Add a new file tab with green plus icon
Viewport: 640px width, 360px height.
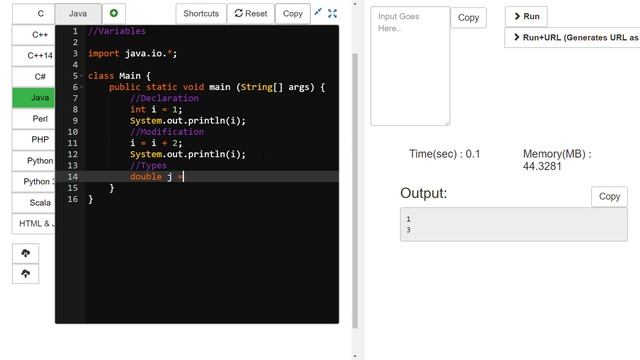(x=114, y=13)
